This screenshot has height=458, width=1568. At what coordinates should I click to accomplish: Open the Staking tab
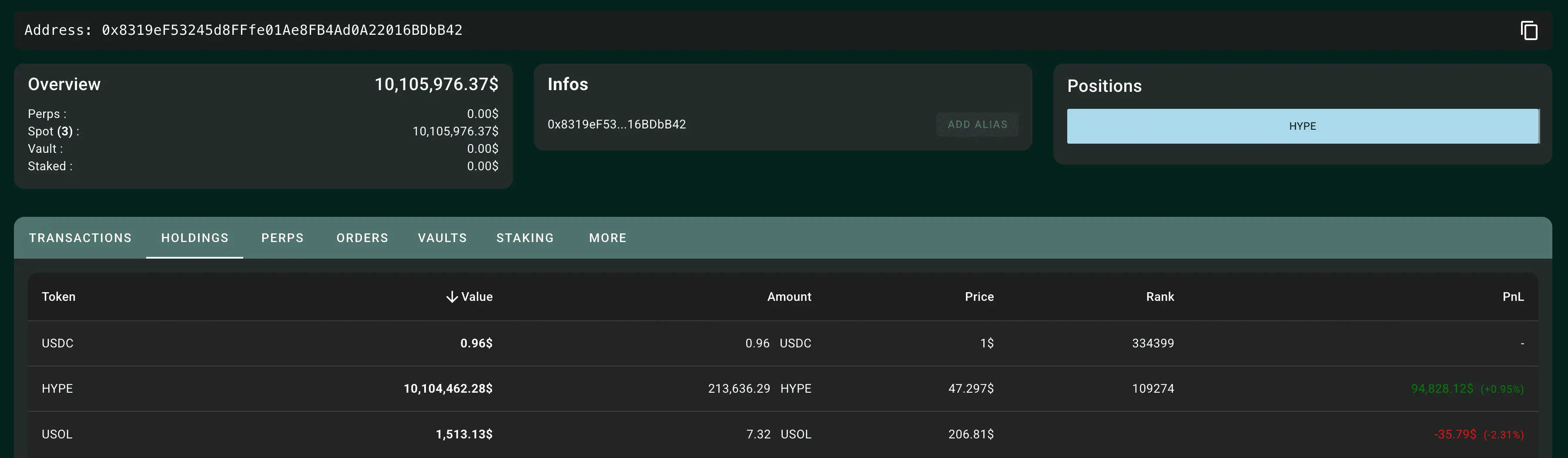click(525, 238)
